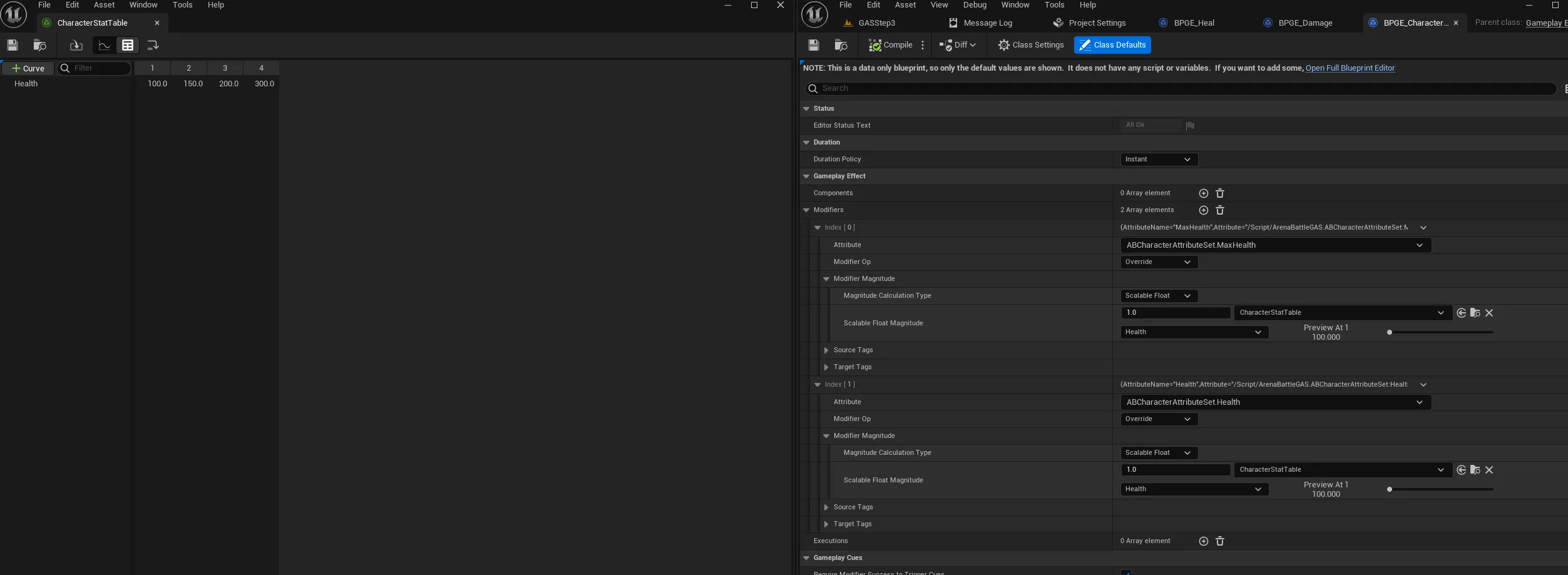Viewport: 1568px width, 575px height.
Task: Save the BPGE_Character blueprint
Action: [x=814, y=45]
